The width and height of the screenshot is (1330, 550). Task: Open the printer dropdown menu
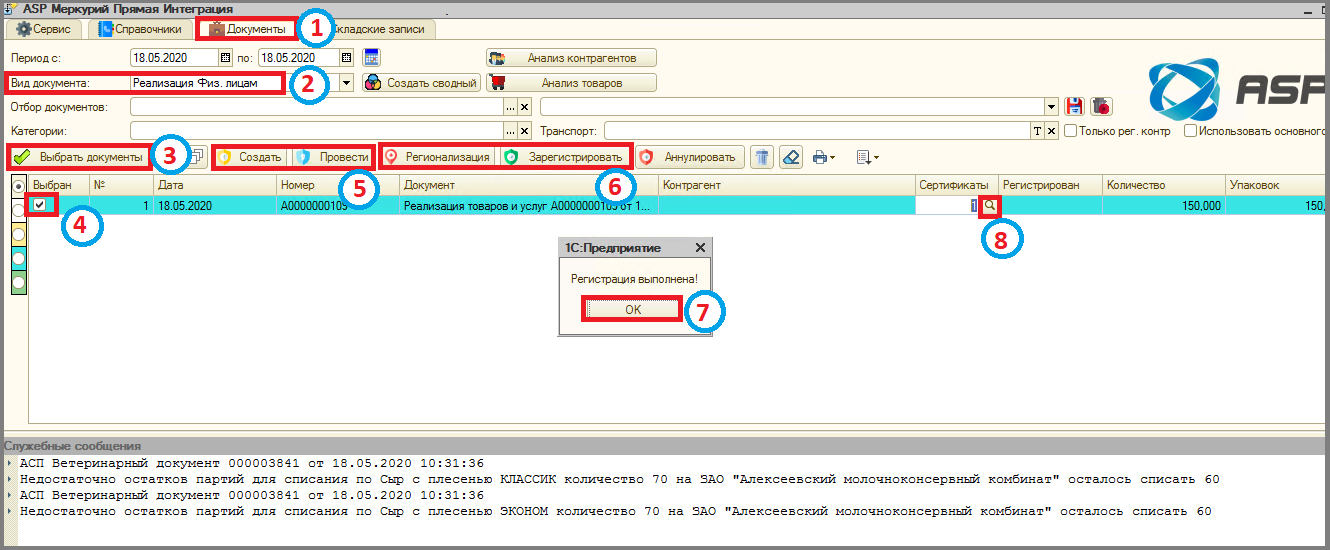click(824, 157)
